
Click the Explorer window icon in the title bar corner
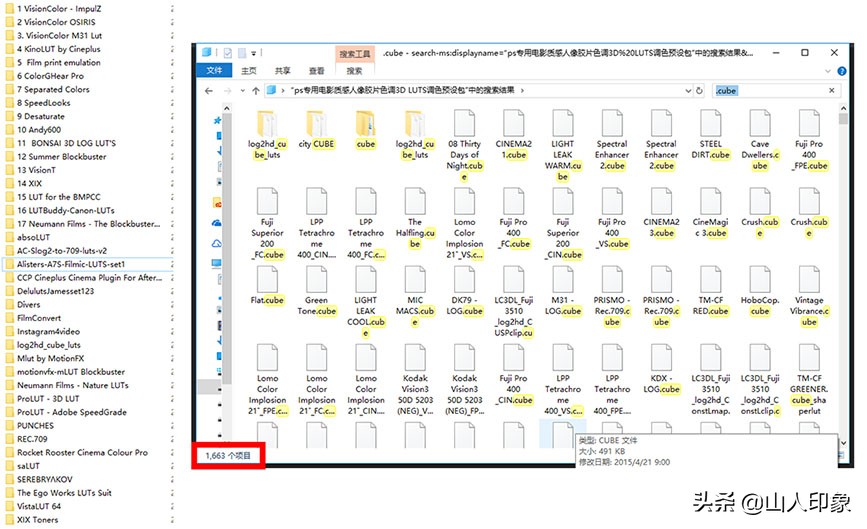(207, 53)
